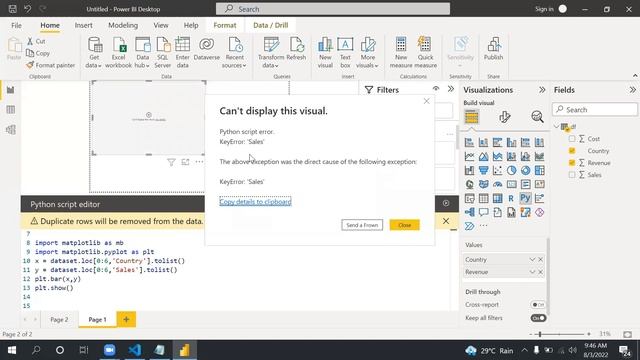Select the R script visual icon
This screenshot has height=360, width=640.
[x=511, y=198]
